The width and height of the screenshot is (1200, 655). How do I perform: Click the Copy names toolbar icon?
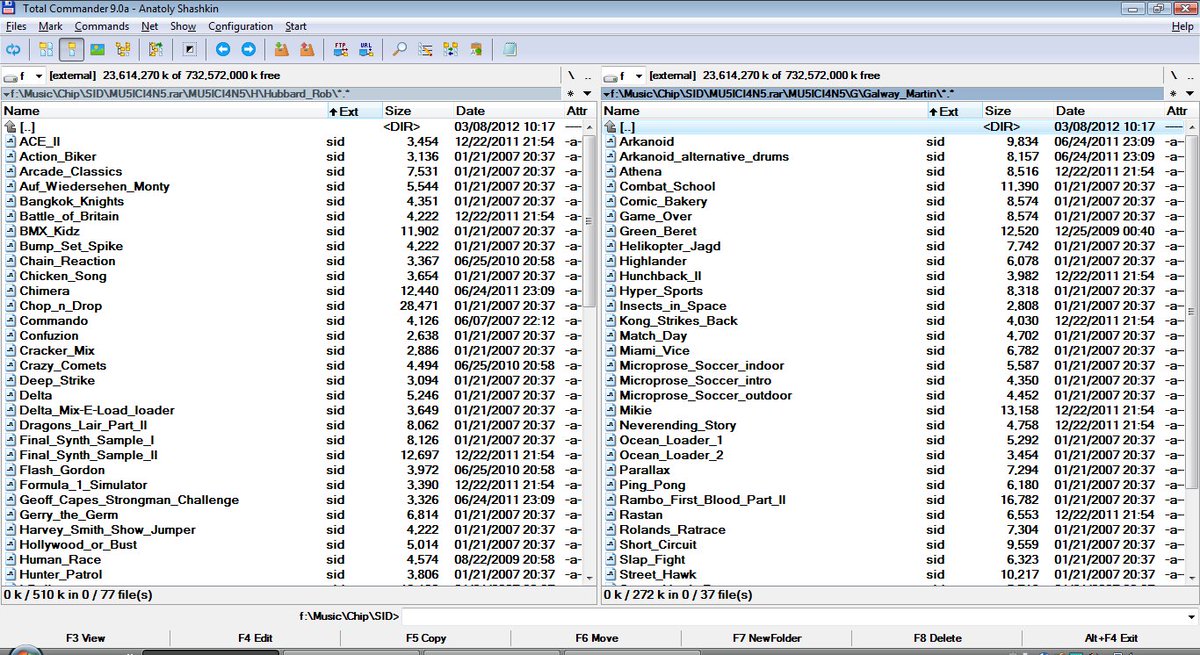[477, 49]
